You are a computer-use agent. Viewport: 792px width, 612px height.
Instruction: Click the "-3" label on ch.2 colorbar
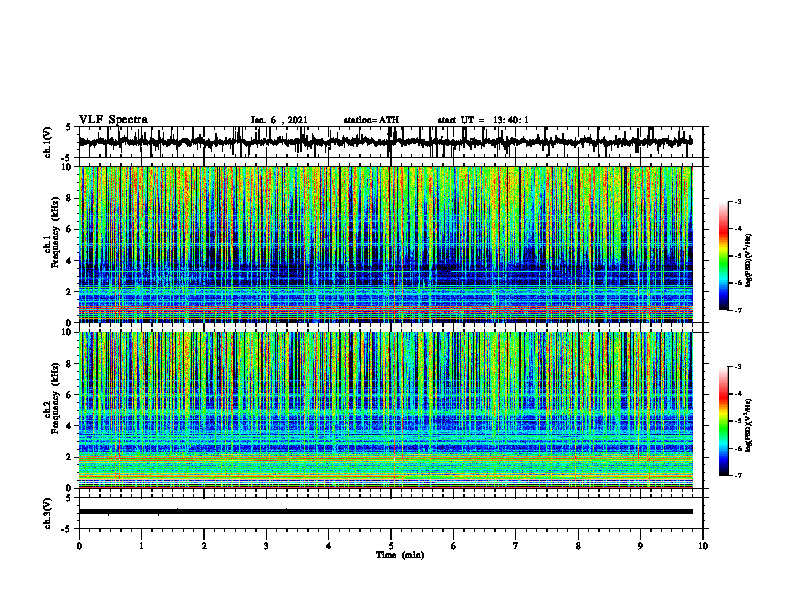[x=738, y=367]
